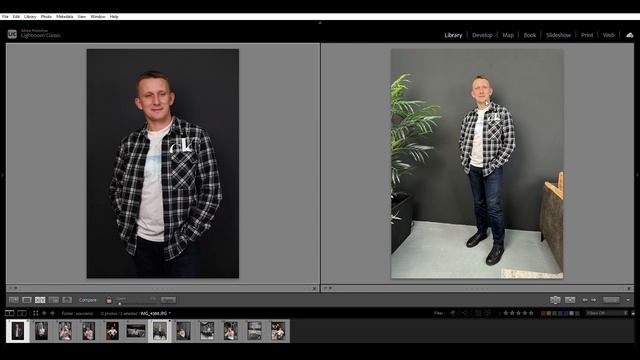Switch to the Slideshow module
Image resolution: width=640 pixels, height=360 pixels.
(558, 35)
